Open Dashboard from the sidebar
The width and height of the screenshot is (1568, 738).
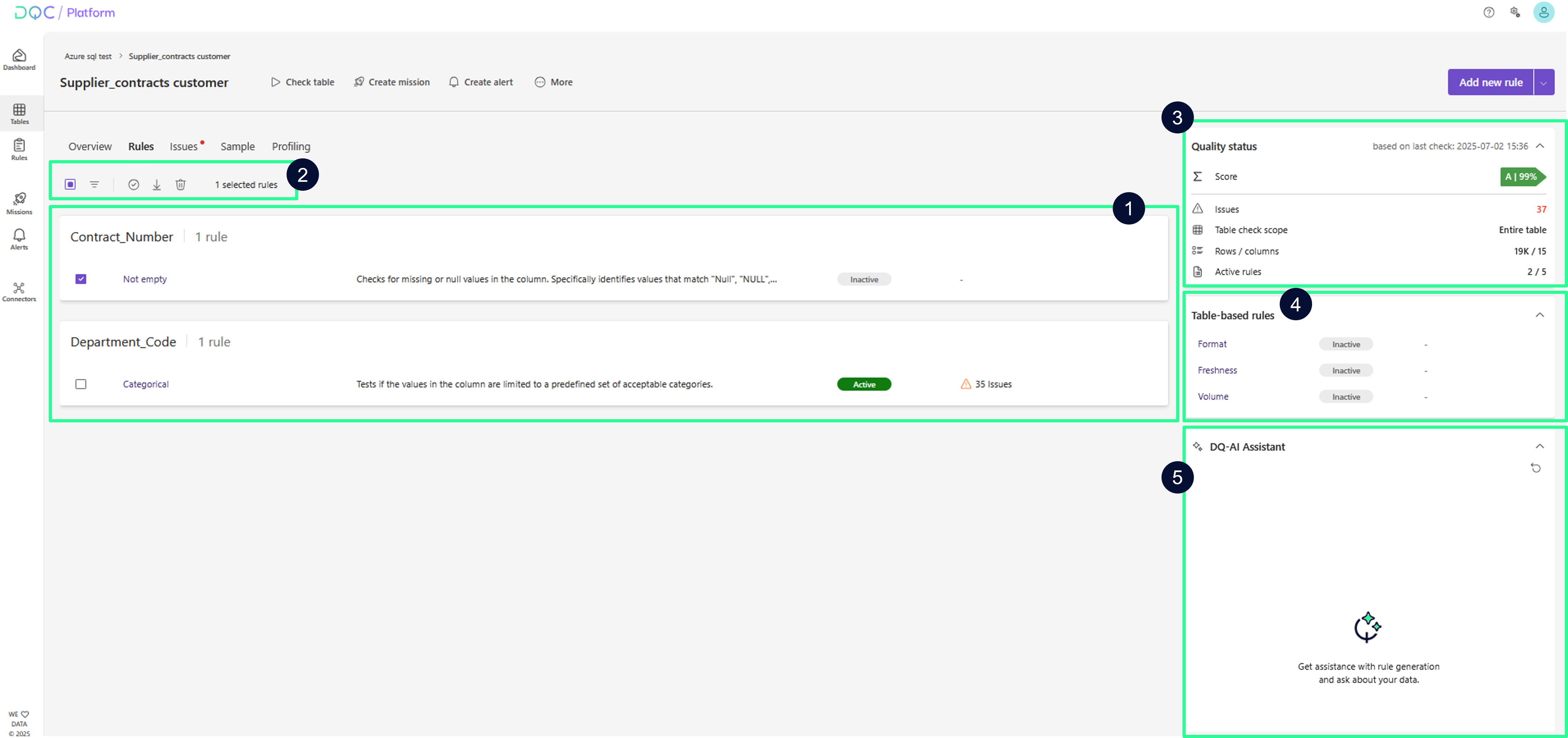click(x=19, y=60)
